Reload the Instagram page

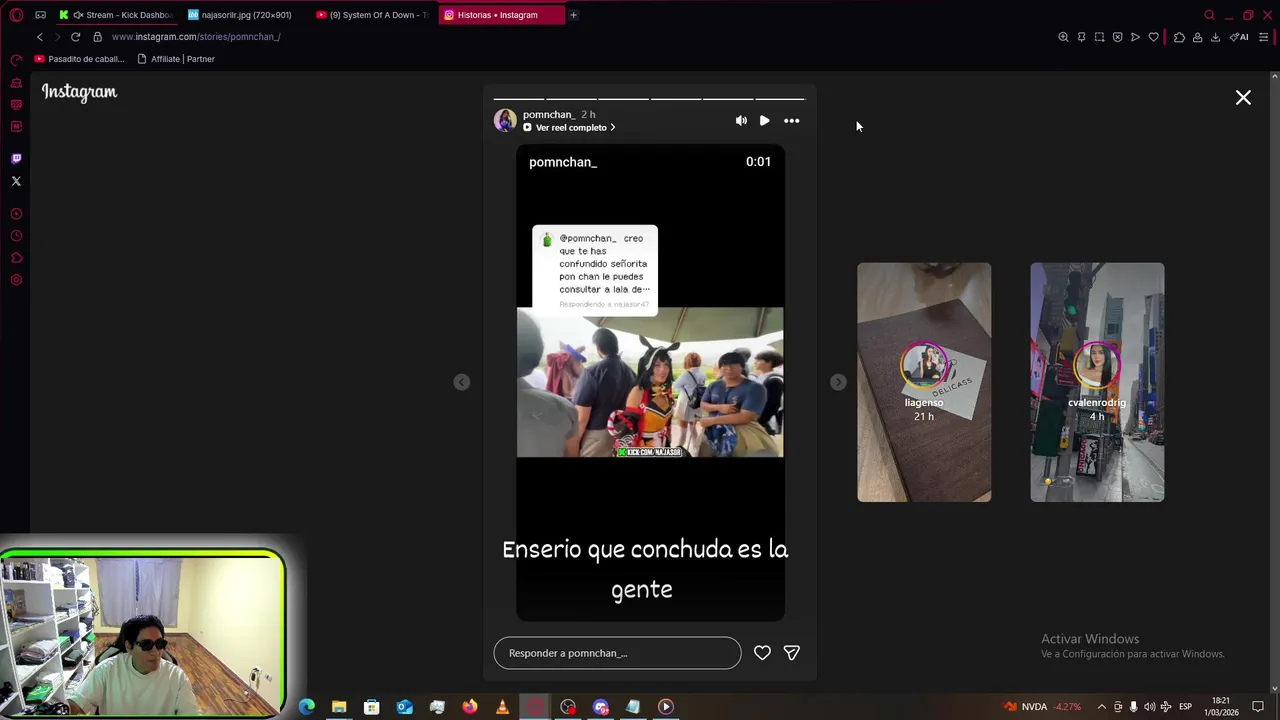pos(75,37)
